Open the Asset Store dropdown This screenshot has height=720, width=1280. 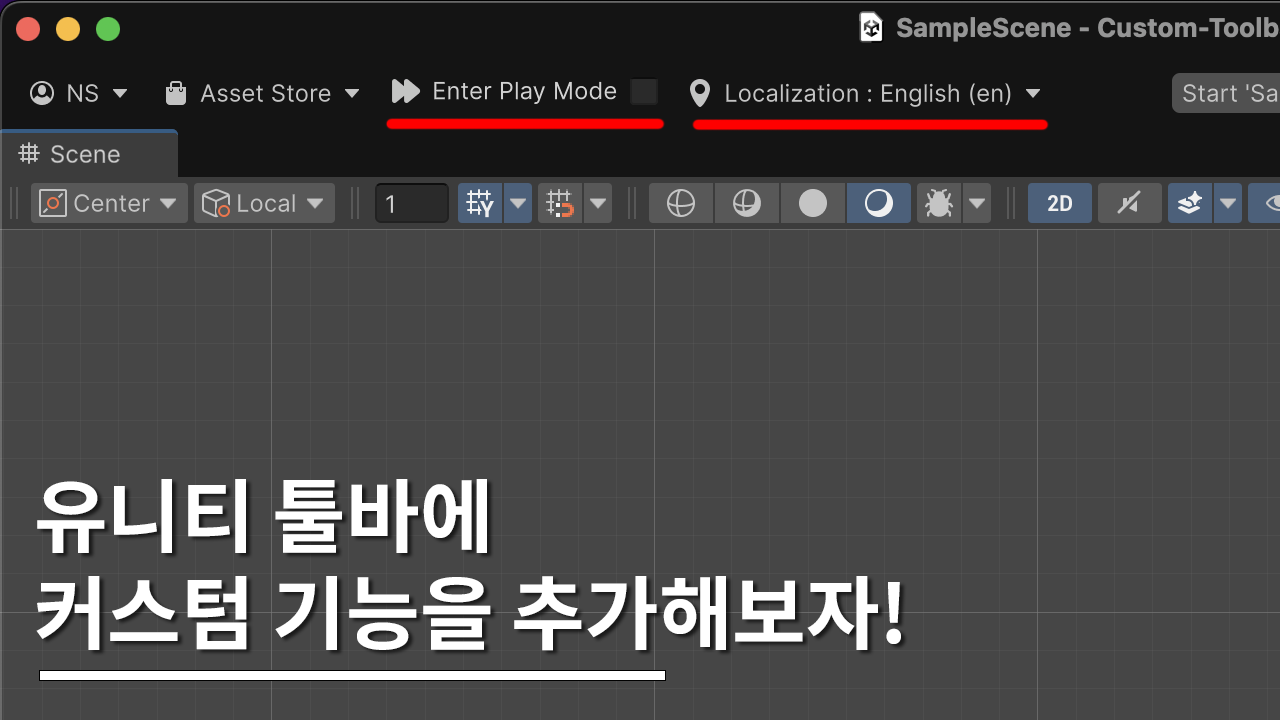pyautogui.click(x=262, y=93)
